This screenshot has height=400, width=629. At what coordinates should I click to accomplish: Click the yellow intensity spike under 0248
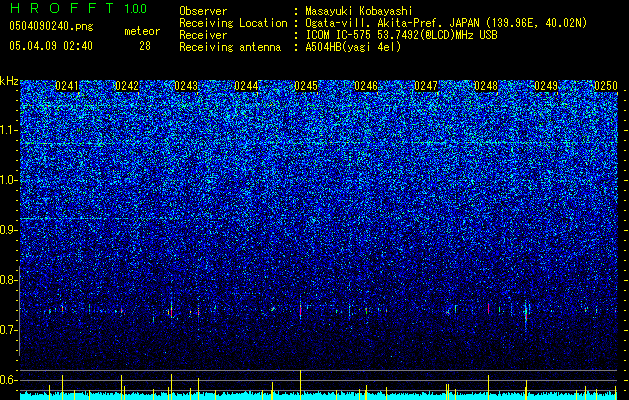(x=488, y=387)
